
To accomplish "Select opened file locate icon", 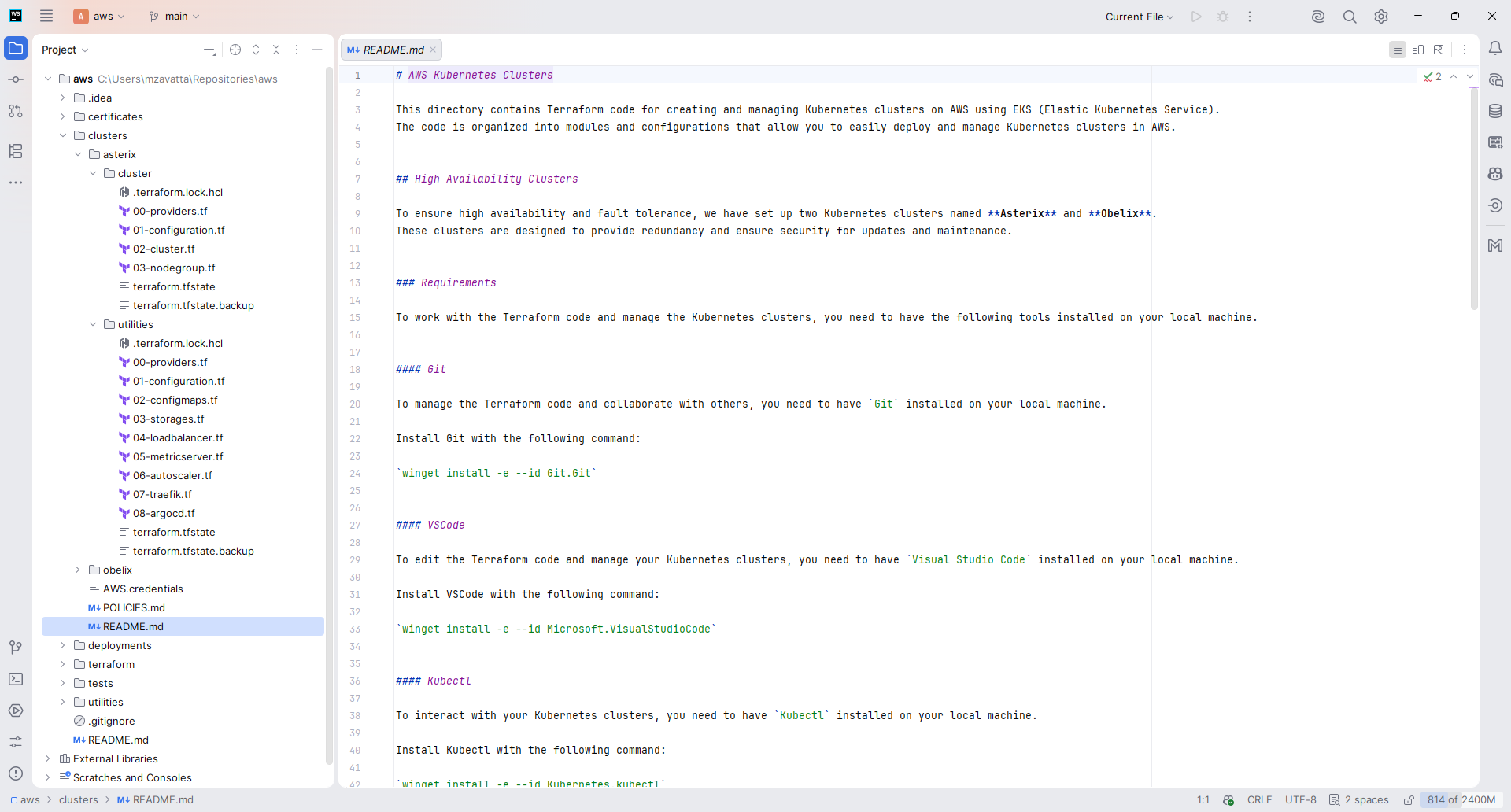I will point(235,50).
